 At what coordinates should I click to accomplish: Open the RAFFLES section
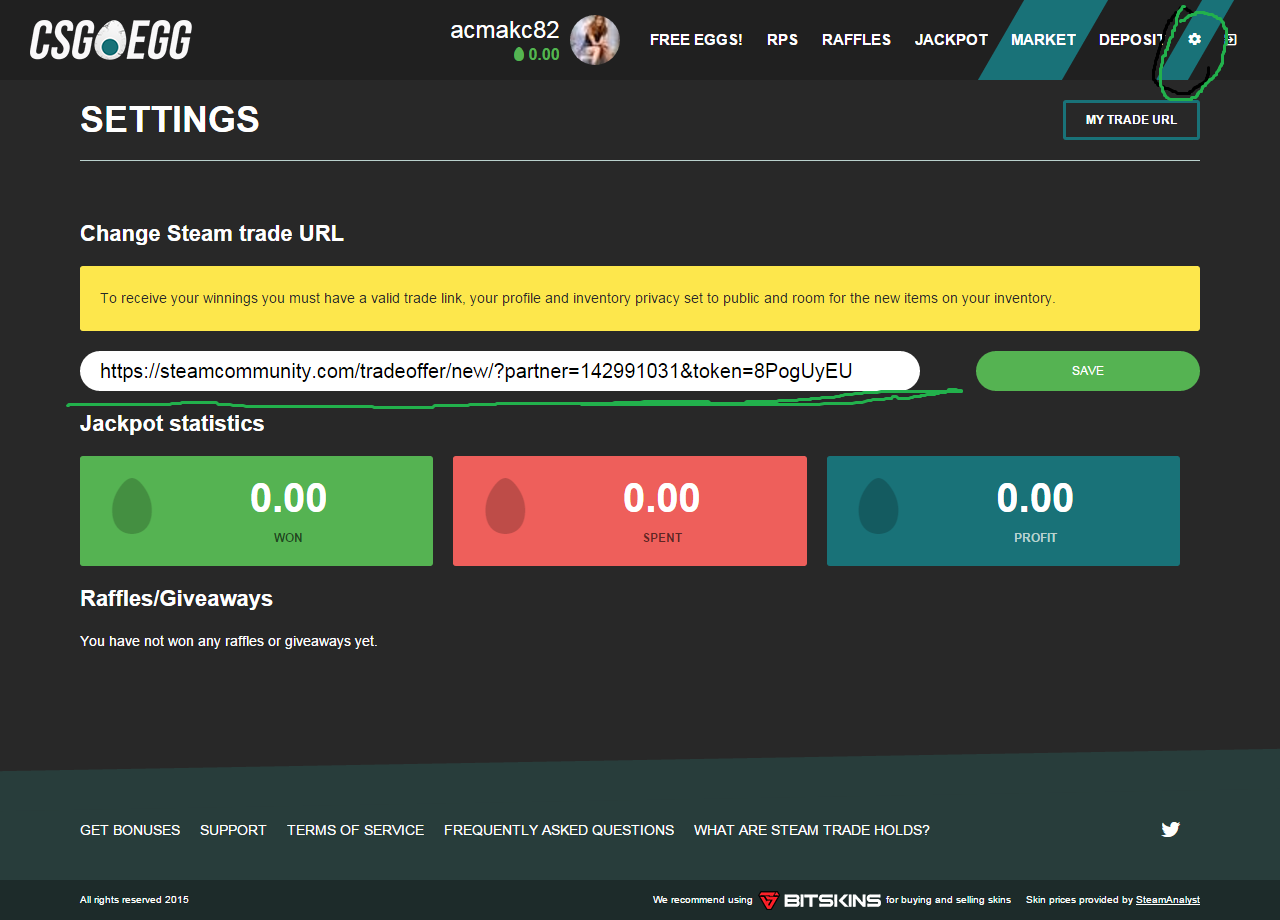tap(856, 40)
